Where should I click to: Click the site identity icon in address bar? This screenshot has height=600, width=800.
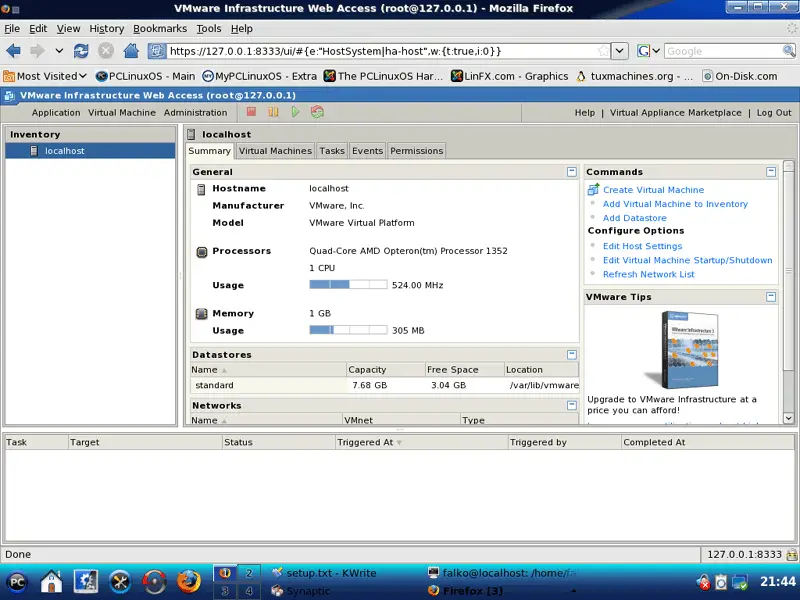(x=157, y=51)
